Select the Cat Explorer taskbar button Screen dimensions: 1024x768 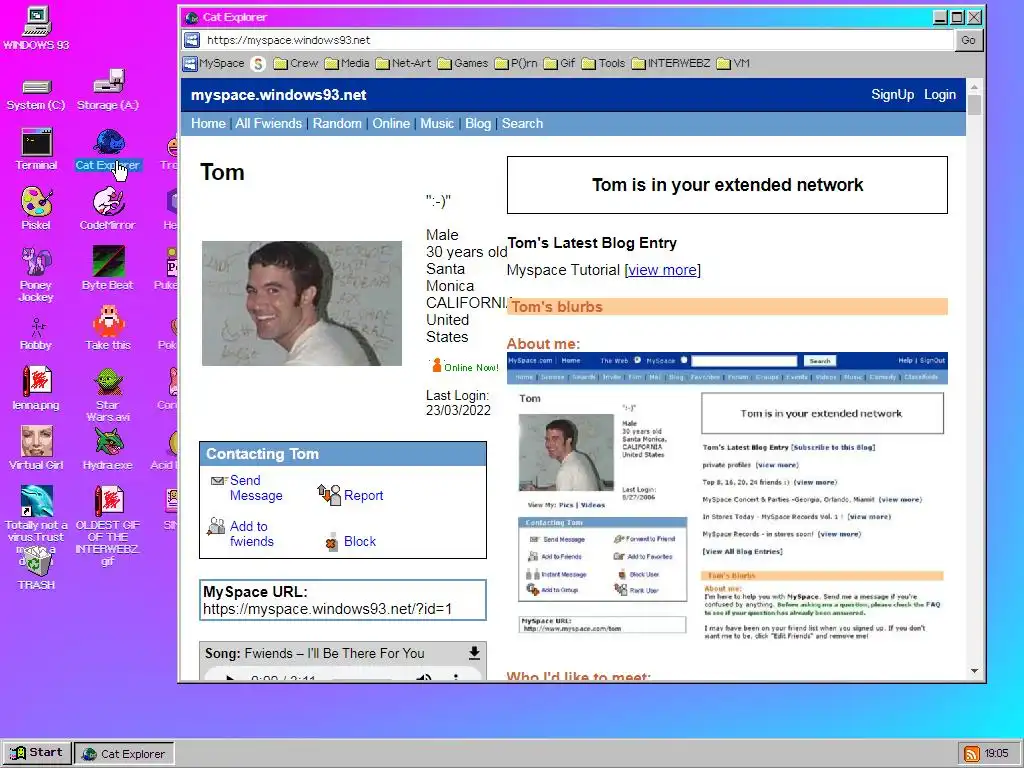click(x=124, y=754)
